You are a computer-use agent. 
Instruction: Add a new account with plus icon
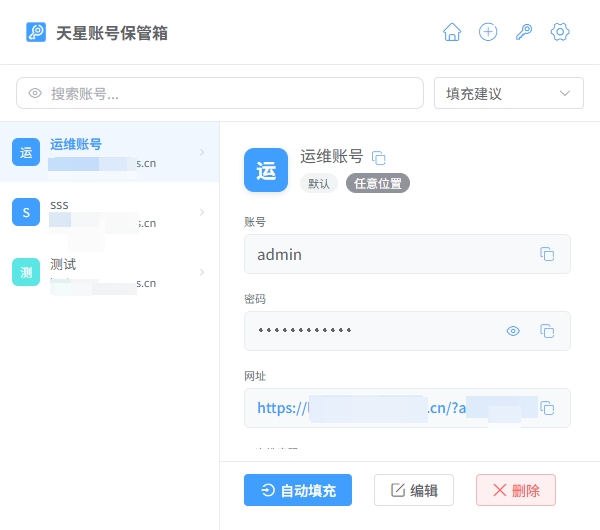click(x=488, y=32)
